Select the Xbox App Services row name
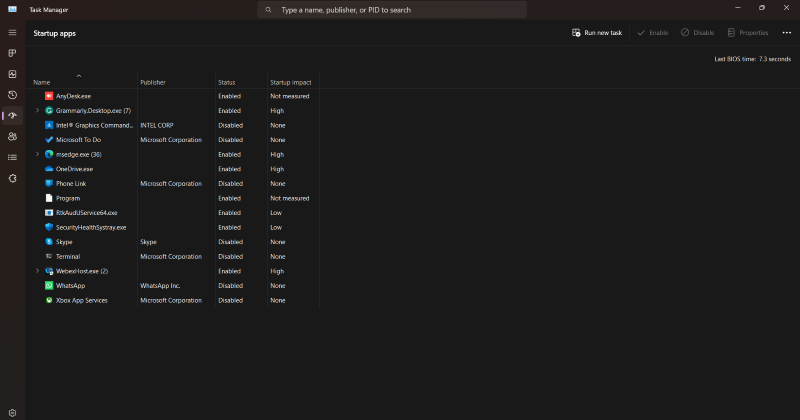The height and width of the screenshot is (420, 800). coord(82,300)
